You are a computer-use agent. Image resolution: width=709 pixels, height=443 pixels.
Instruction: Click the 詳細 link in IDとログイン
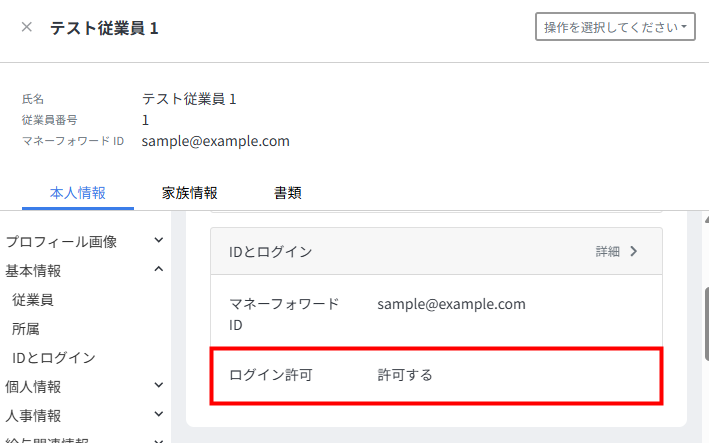(x=607, y=252)
